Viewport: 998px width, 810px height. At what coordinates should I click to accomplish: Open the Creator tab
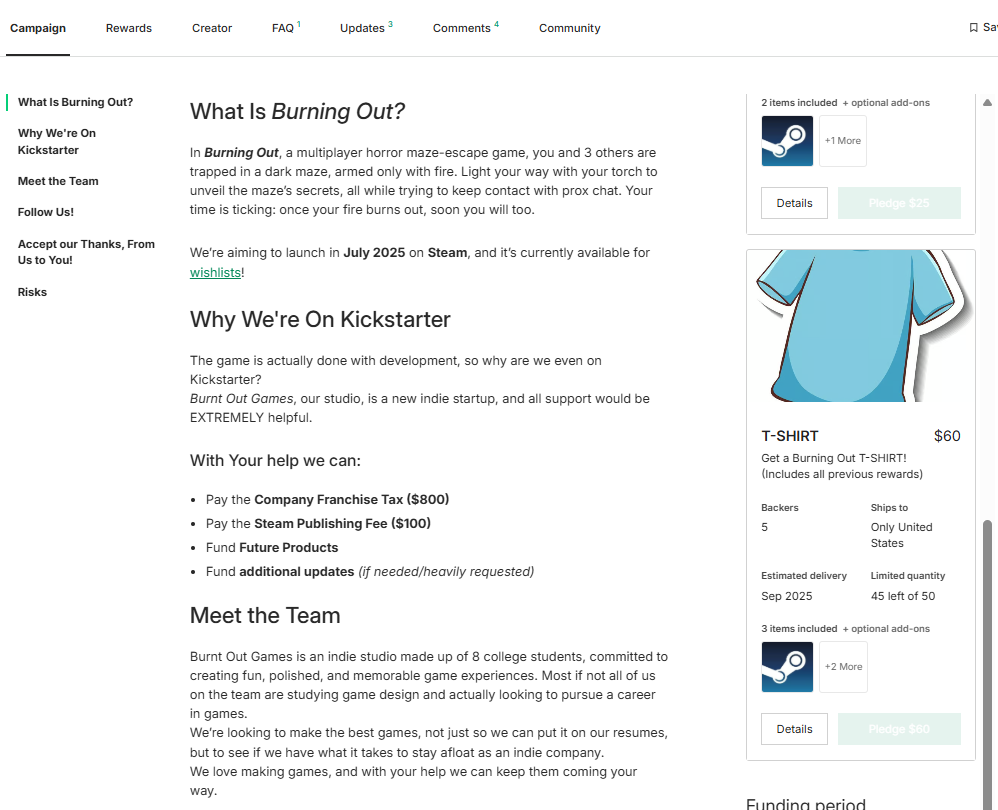pos(212,28)
